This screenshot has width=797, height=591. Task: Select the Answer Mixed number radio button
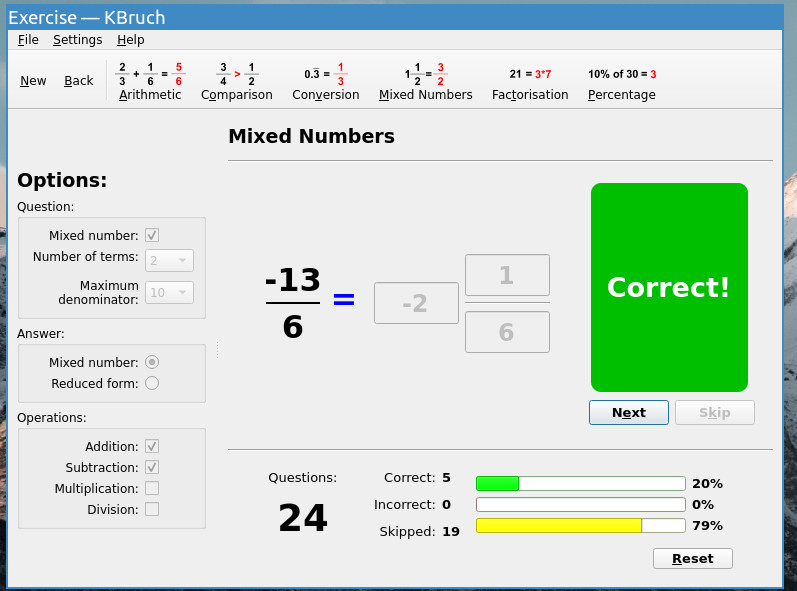tap(152, 362)
